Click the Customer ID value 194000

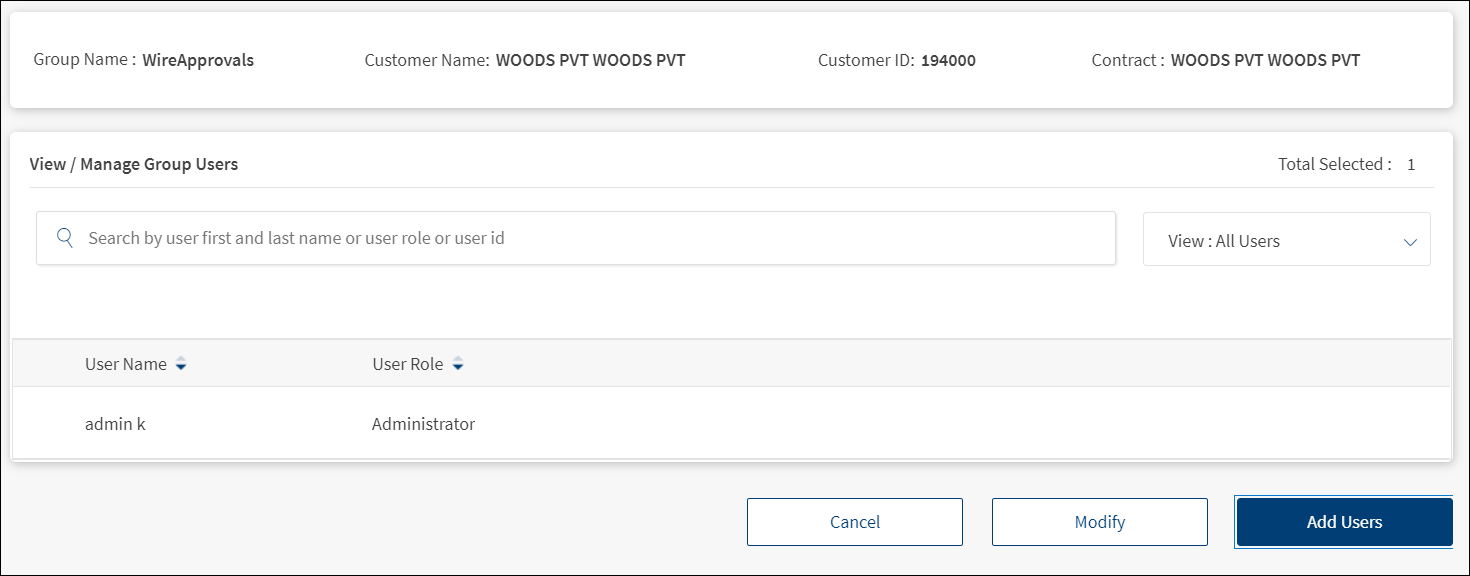click(948, 60)
